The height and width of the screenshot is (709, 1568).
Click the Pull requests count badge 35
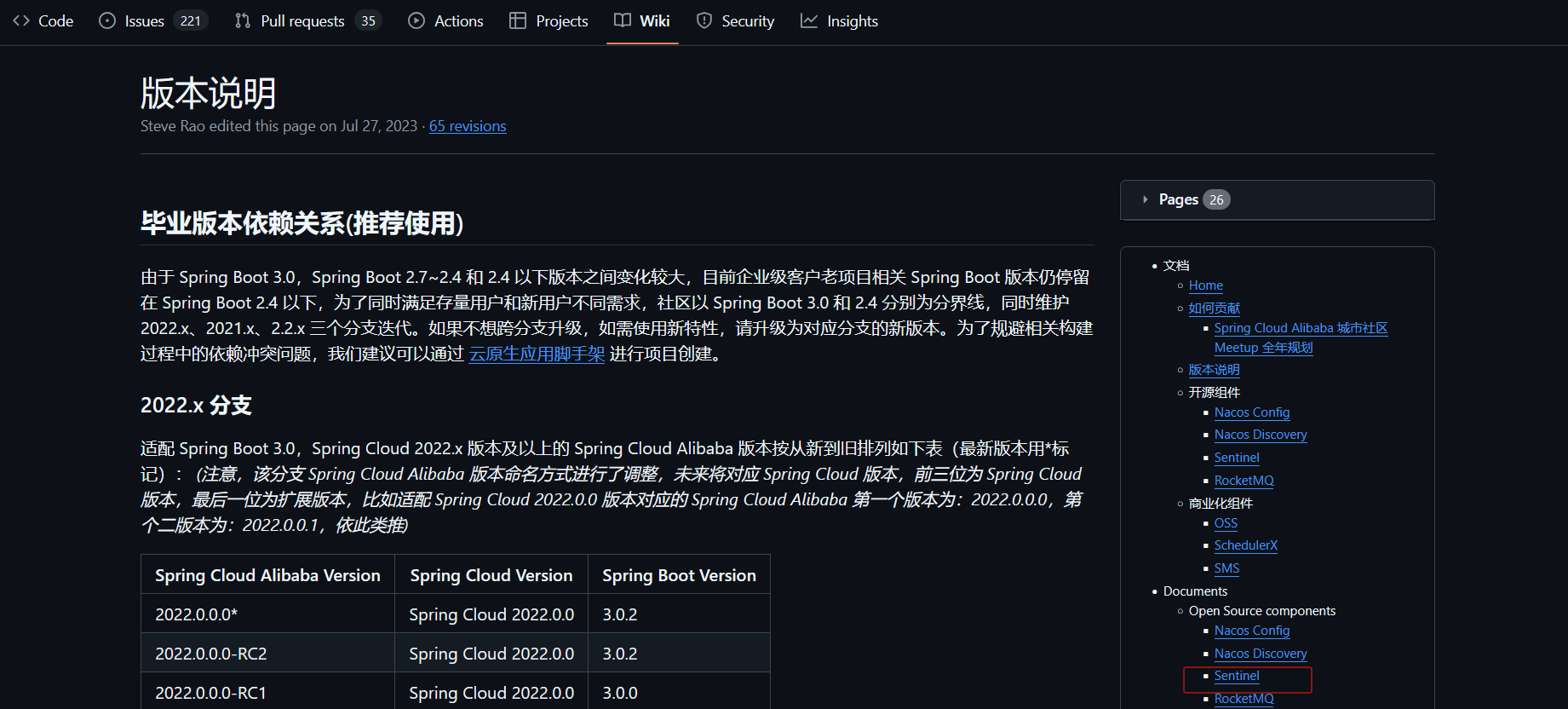(368, 20)
